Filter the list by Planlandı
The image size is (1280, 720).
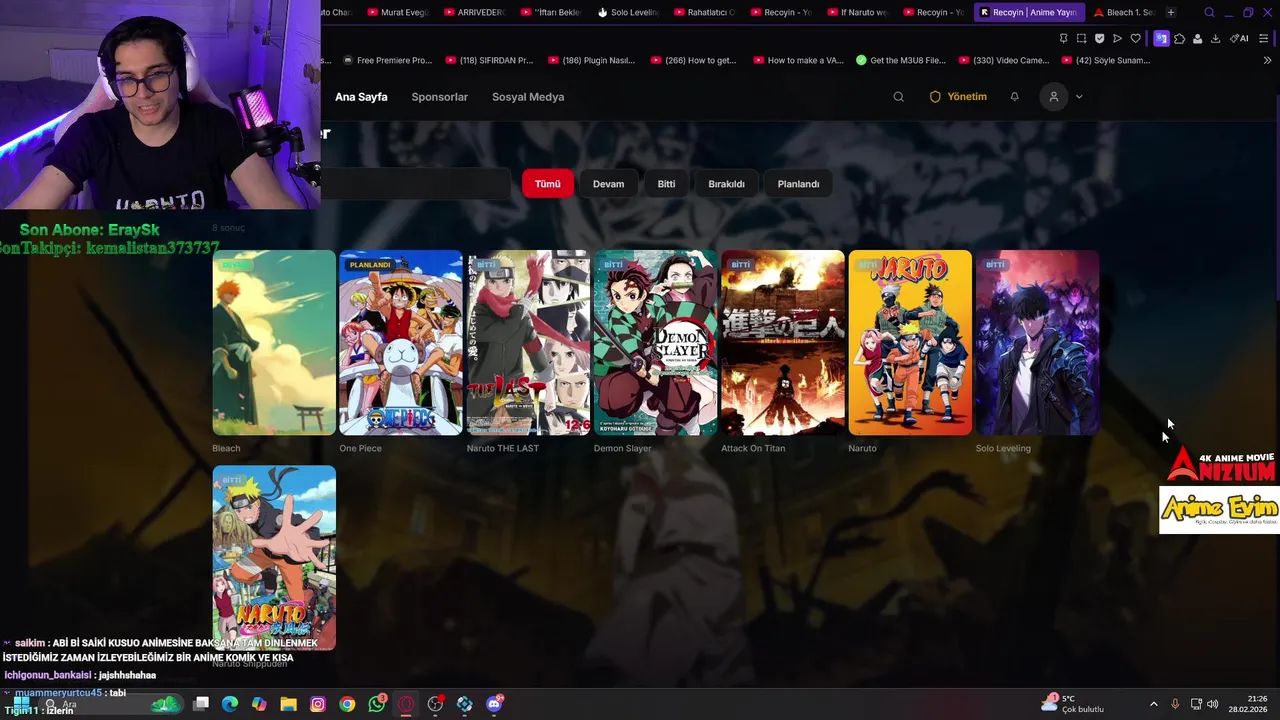[x=798, y=184]
